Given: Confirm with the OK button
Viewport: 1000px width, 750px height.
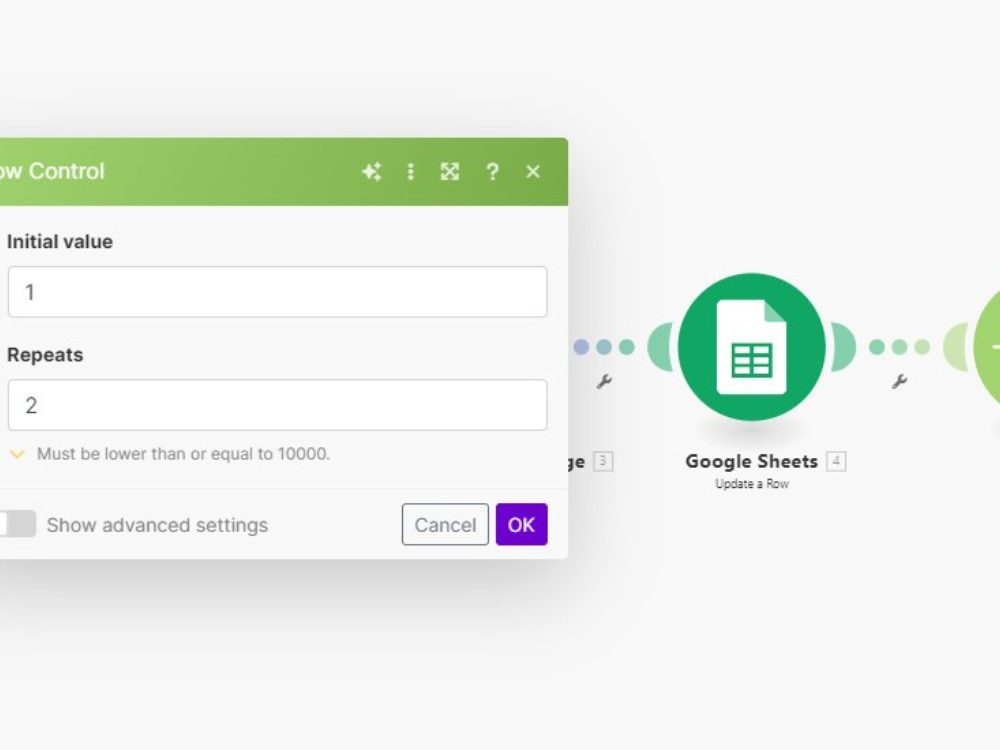Looking at the screenshot, I should 522,524.
